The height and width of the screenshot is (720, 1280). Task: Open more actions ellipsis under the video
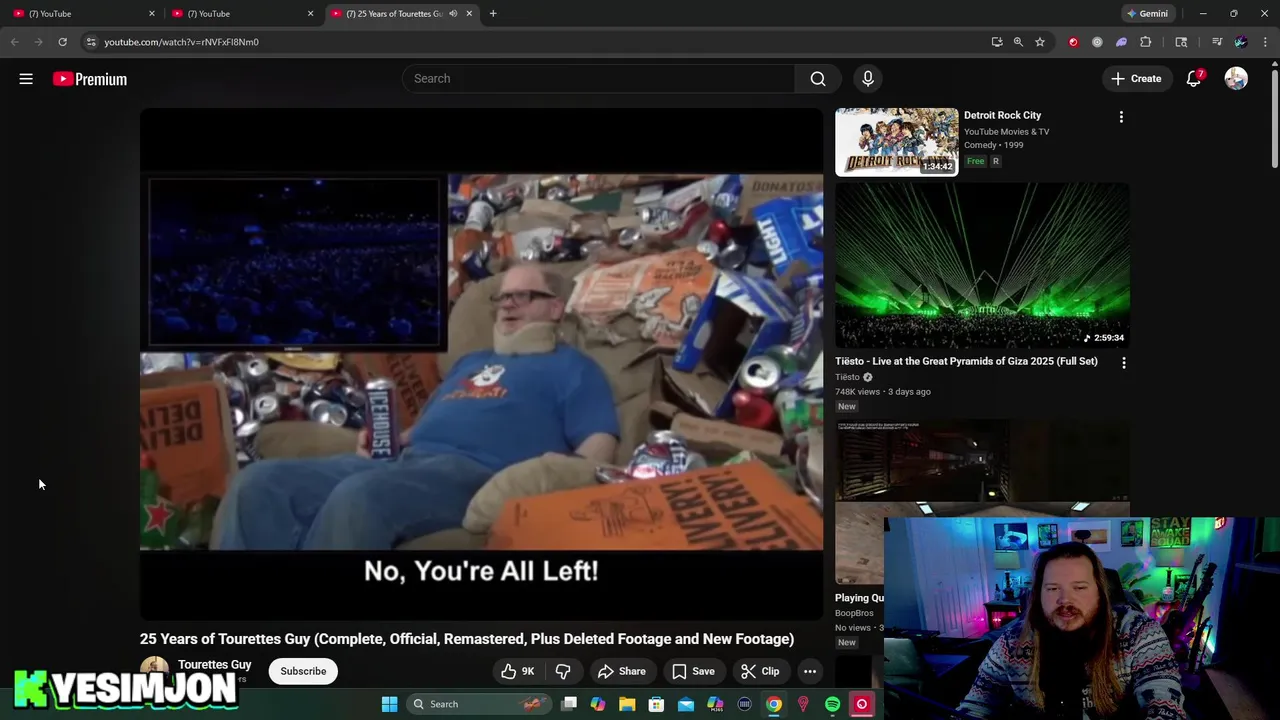pos(810,671)
